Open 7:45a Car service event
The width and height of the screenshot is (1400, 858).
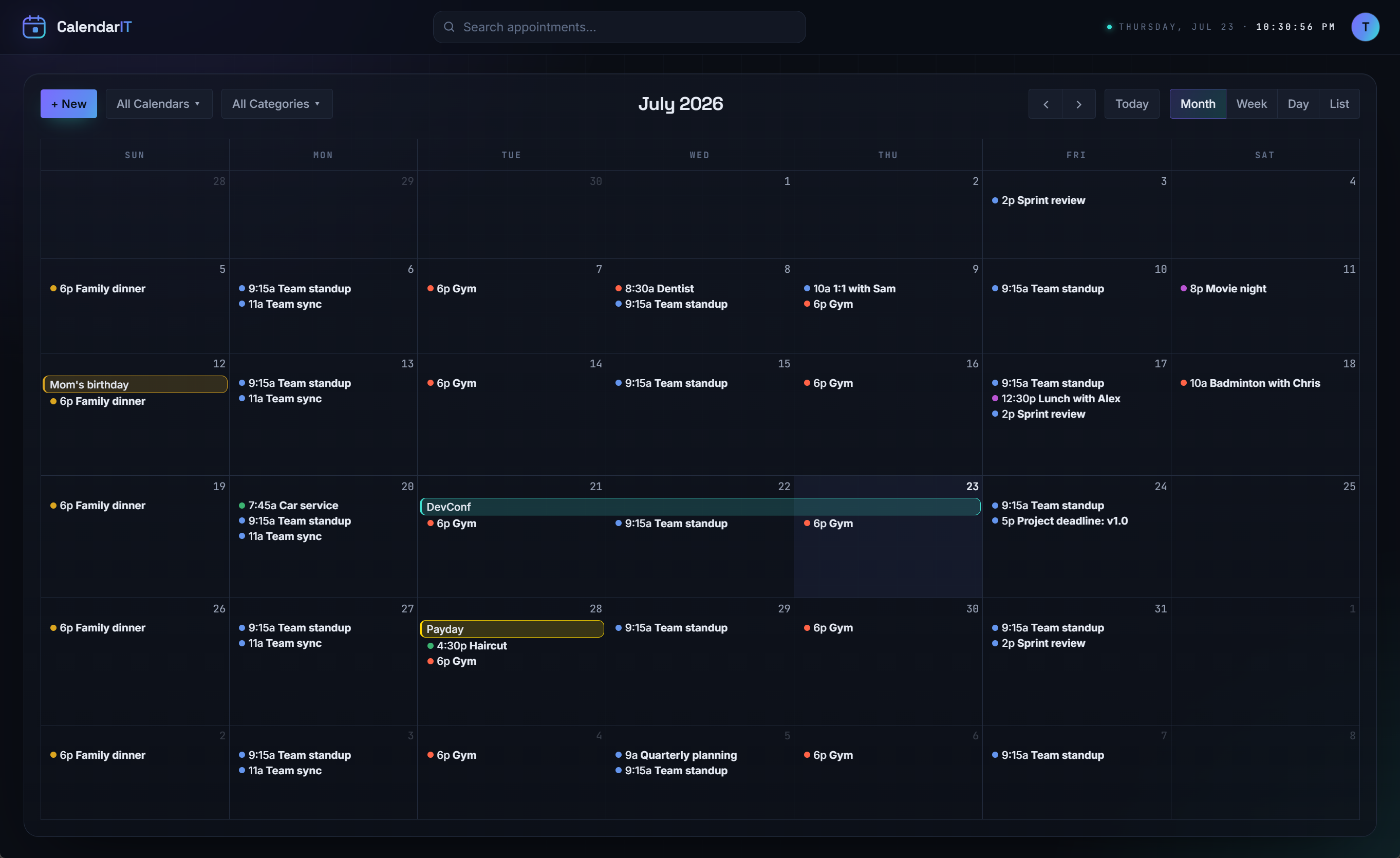(x=289, y=505)
